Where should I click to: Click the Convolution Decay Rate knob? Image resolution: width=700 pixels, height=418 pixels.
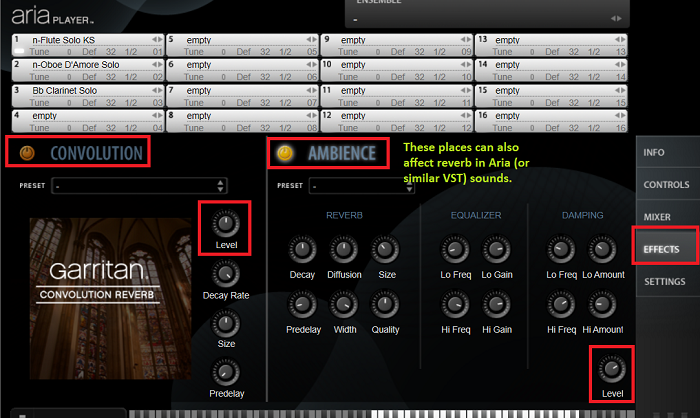pos(225,274)
